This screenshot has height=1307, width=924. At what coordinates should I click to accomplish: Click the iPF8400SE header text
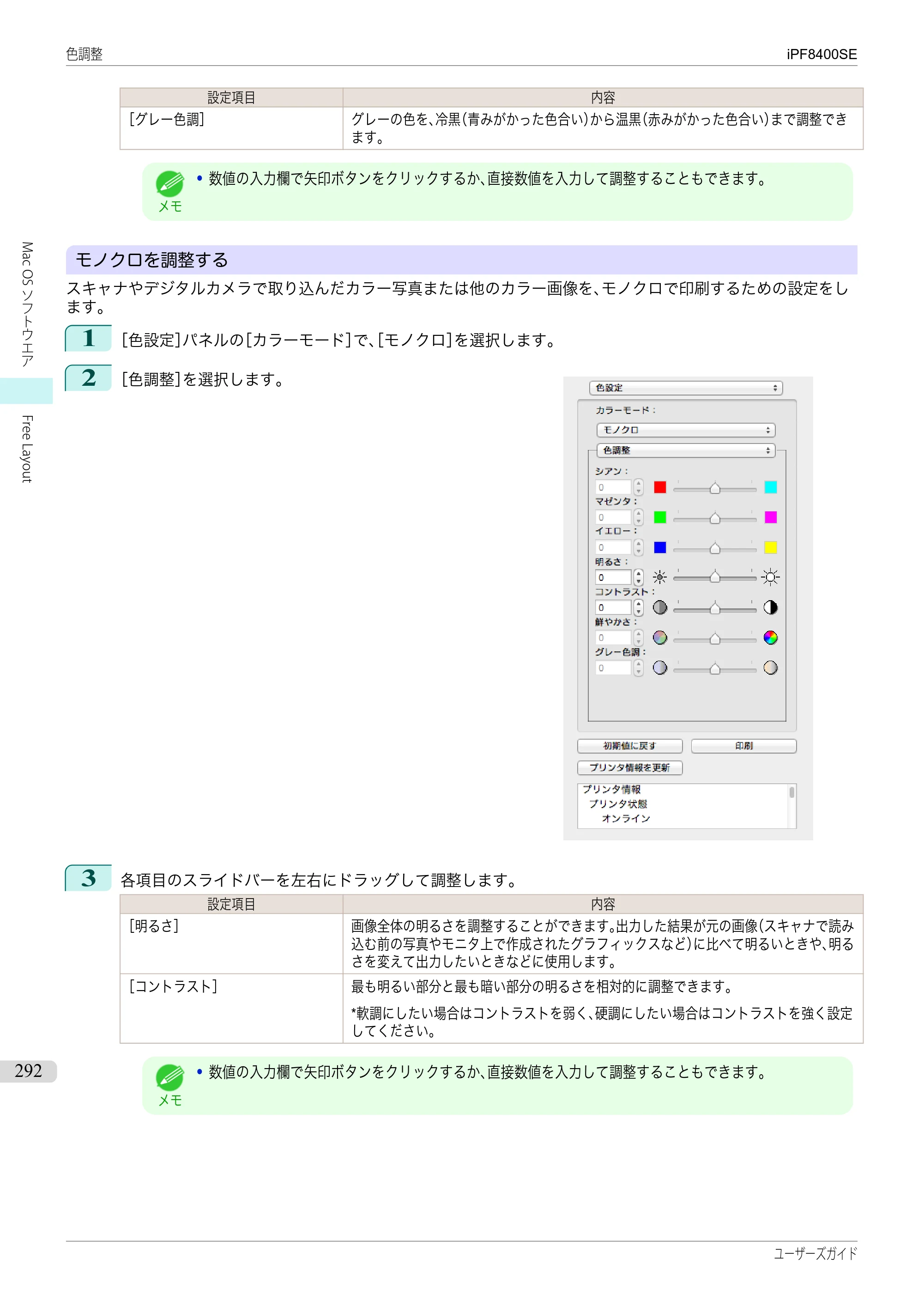(x=821, y=55)
